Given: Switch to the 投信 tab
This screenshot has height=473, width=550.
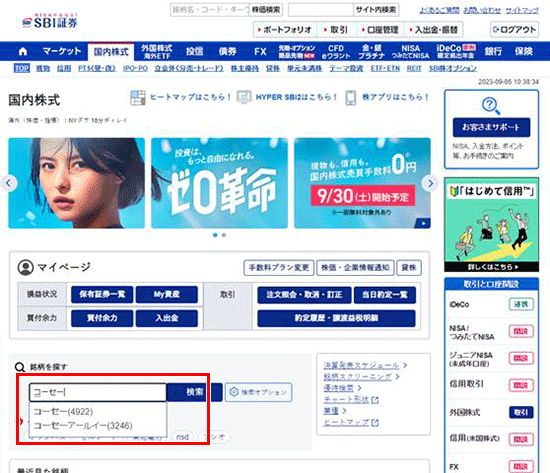Looking at the screenshot, I should point(194,52).
